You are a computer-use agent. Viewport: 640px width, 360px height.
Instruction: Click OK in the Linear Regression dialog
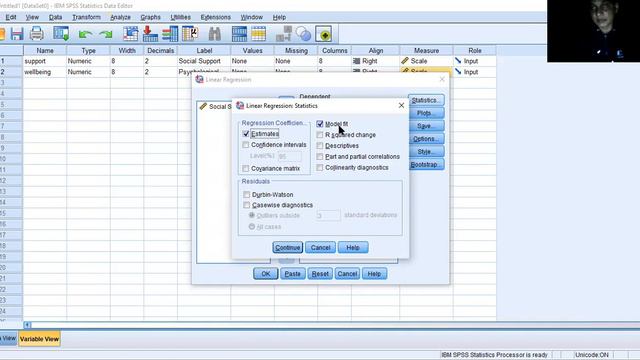[x=265, y=273]
